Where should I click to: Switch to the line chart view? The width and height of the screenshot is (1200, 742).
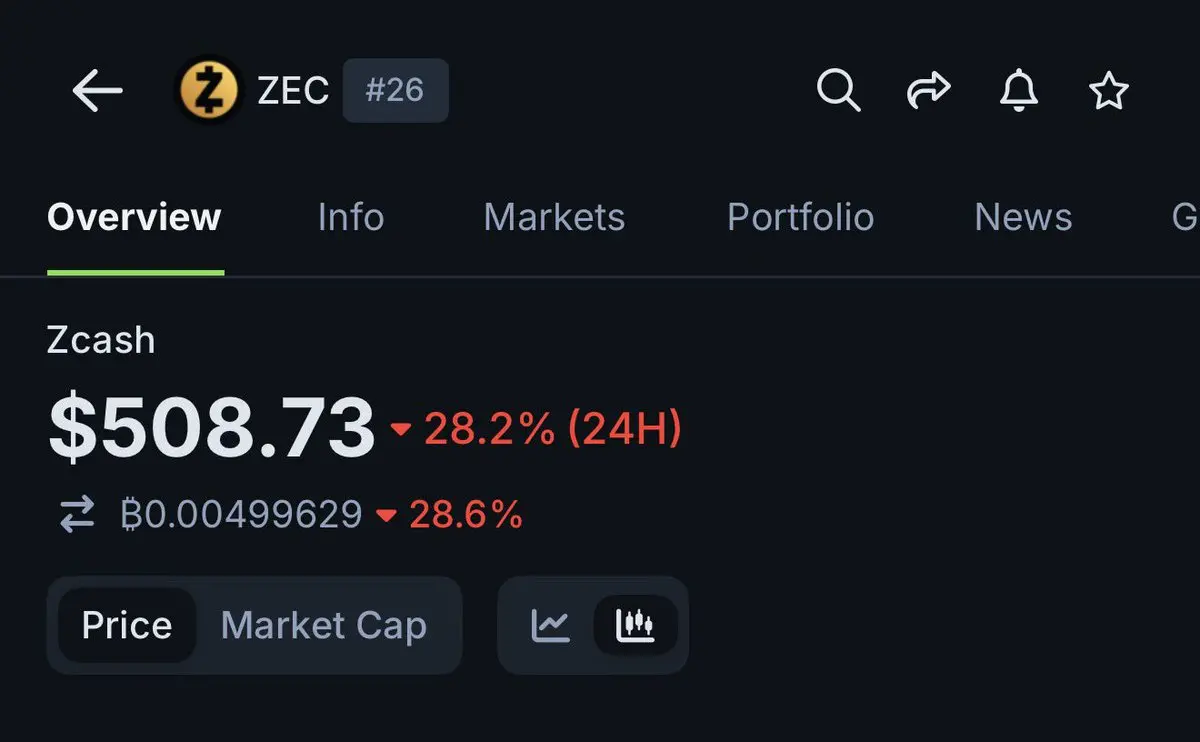point(551,626)
